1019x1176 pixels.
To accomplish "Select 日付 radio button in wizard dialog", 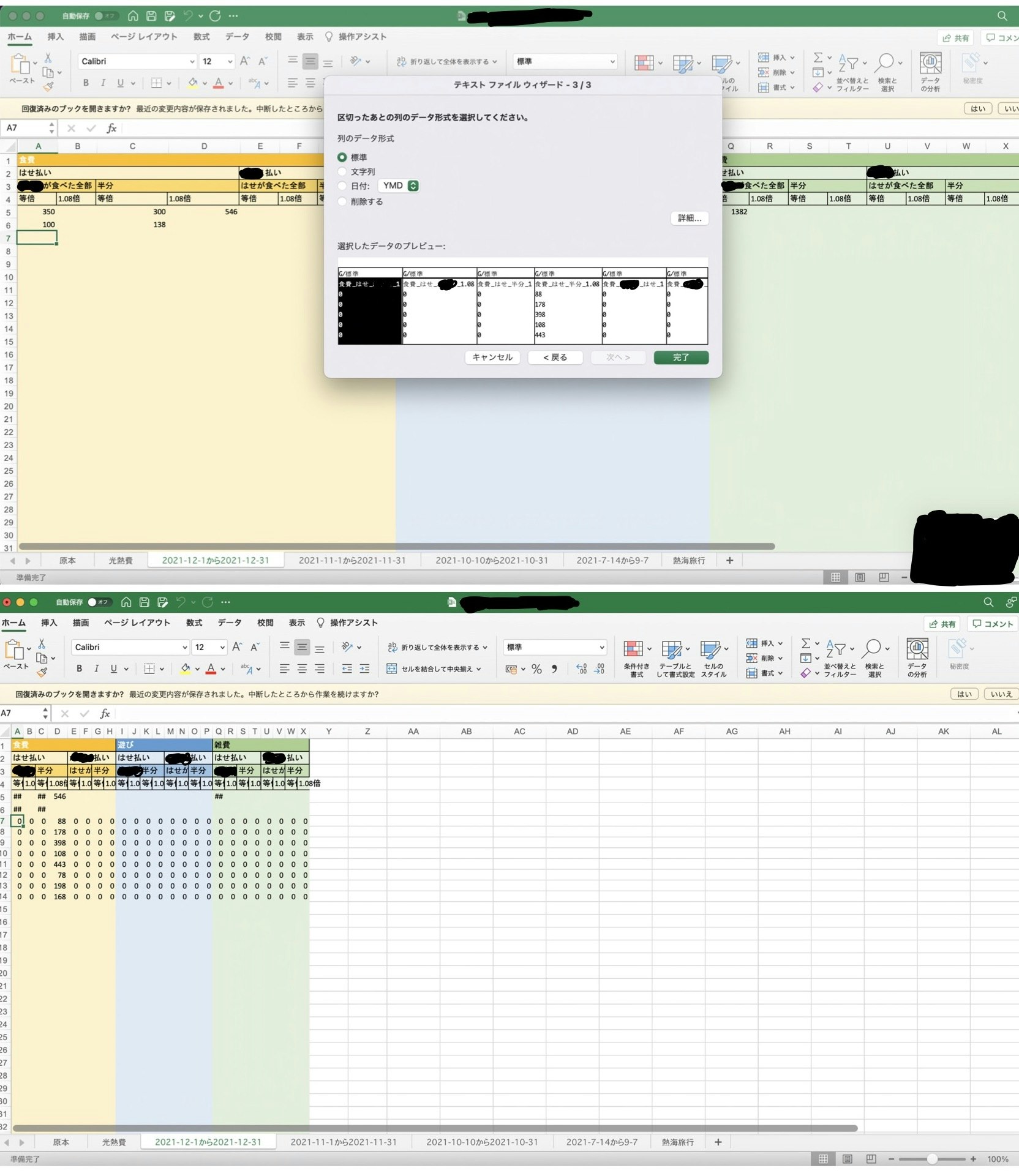I will pos(342,185).
